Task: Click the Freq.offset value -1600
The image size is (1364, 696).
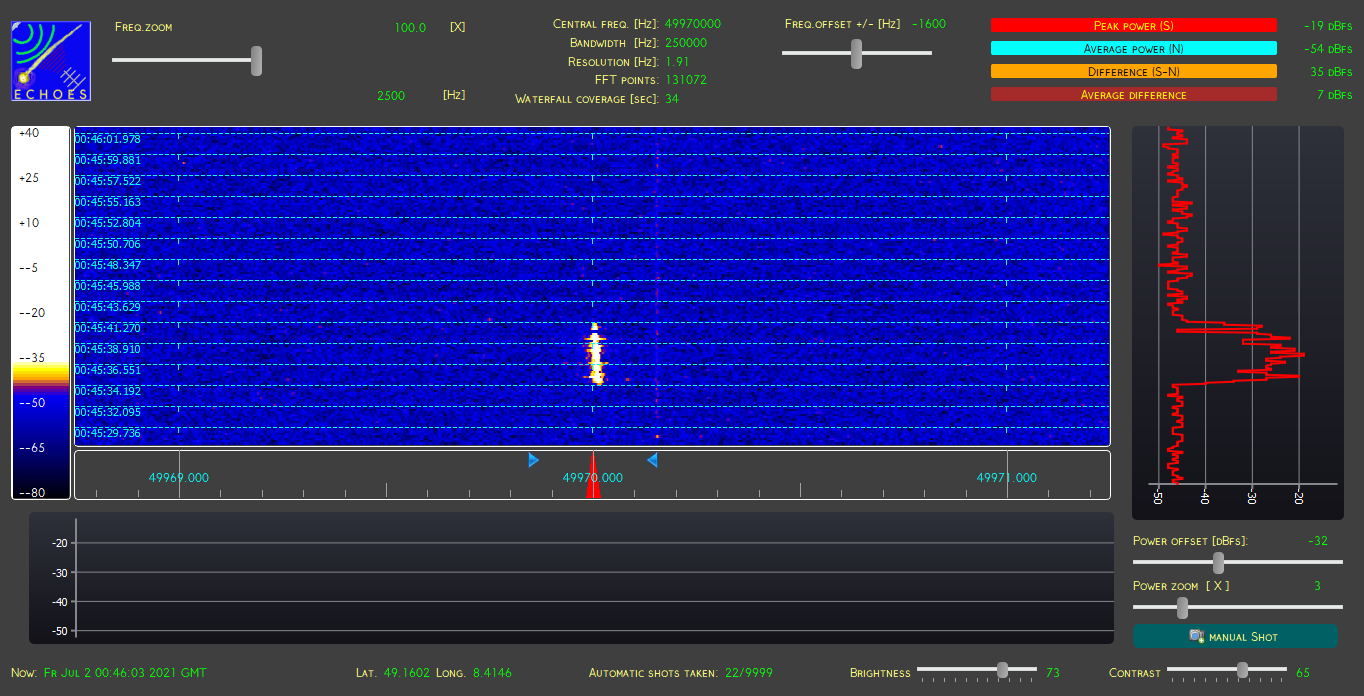Action: 929,24
